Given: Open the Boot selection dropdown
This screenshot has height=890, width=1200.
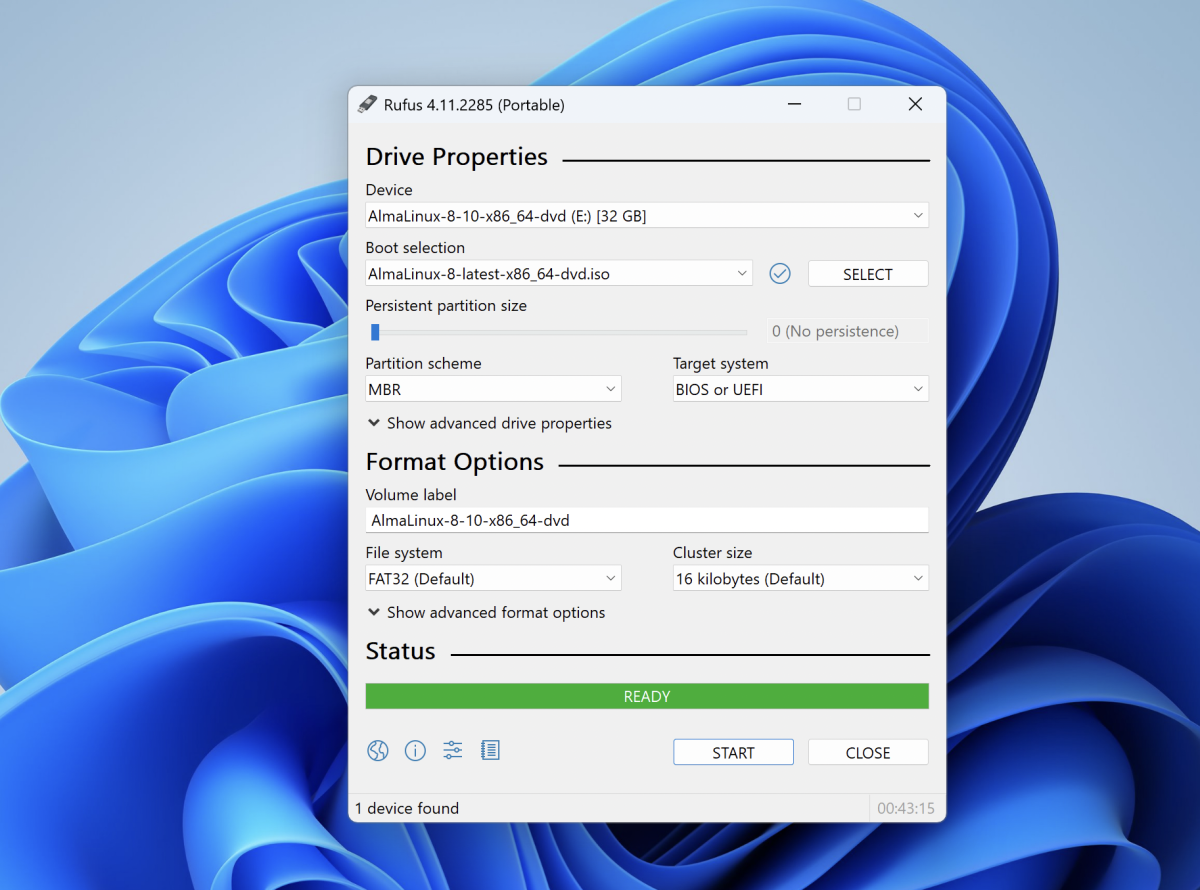Looking at the screenshot, I should coord(558,274).
